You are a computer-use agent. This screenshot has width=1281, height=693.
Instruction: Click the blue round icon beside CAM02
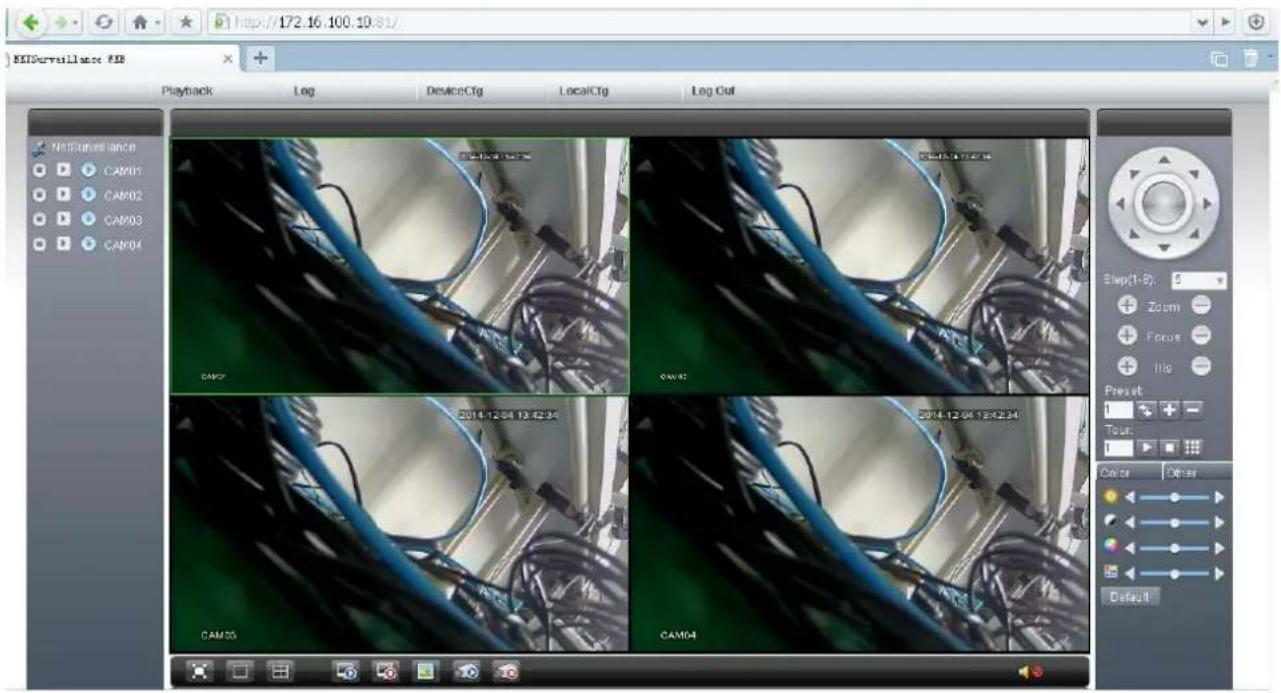88,195
